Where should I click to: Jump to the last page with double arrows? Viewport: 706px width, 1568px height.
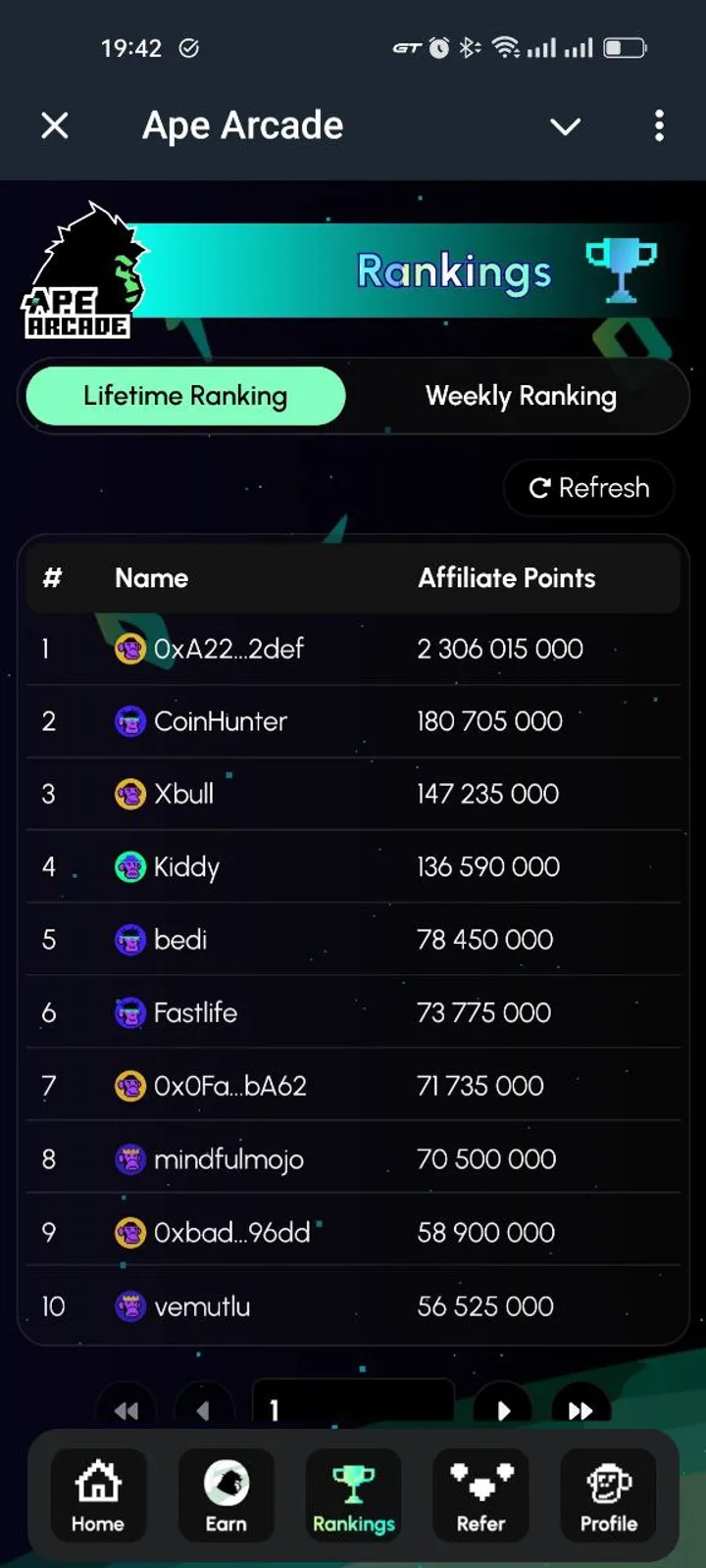[580, 1411]
